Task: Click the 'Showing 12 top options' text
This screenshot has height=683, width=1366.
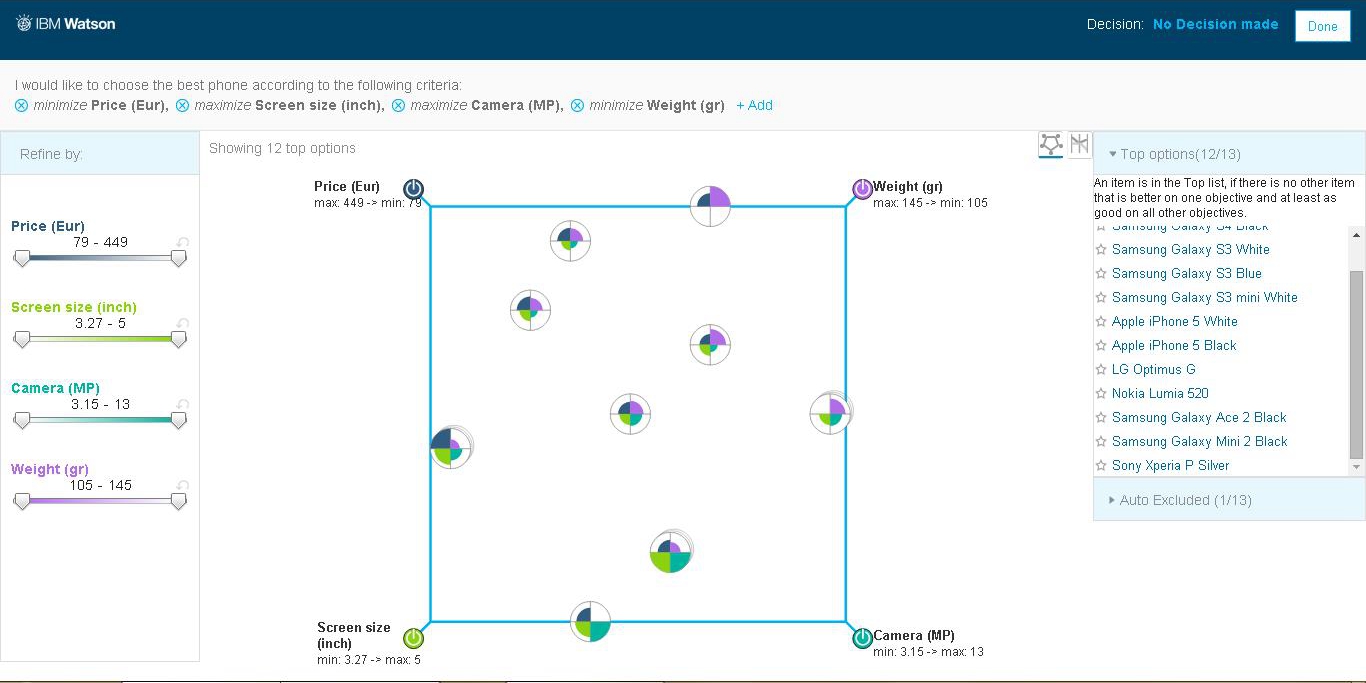Action: tap(282, 148)
